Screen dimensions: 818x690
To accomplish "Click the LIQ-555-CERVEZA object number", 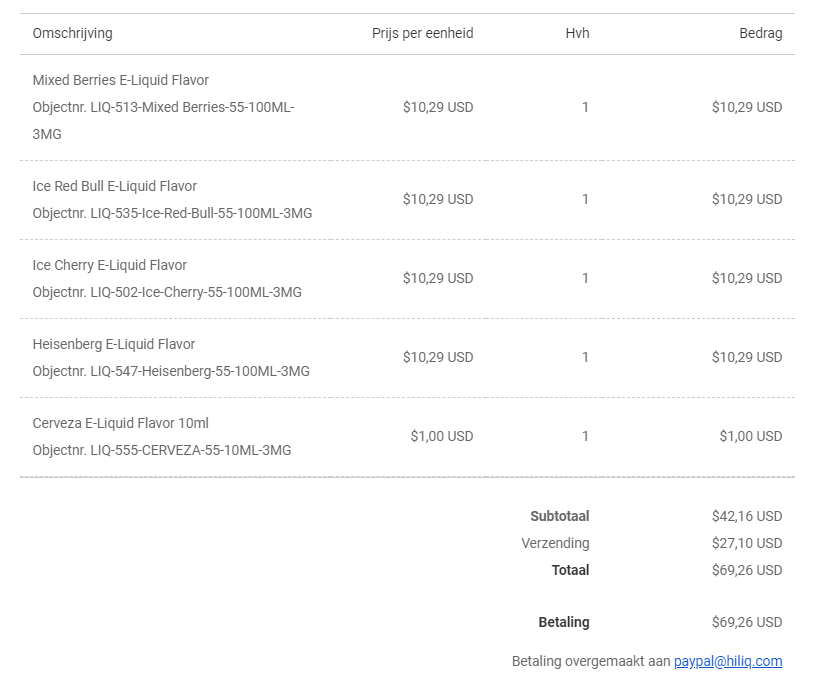I will click(x=162, y=450).
